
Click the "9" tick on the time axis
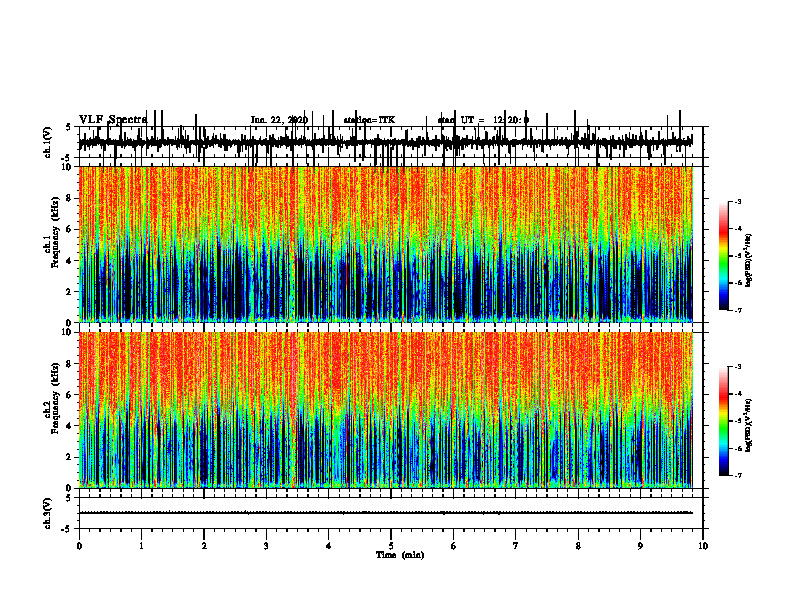[x=640, y=546]
